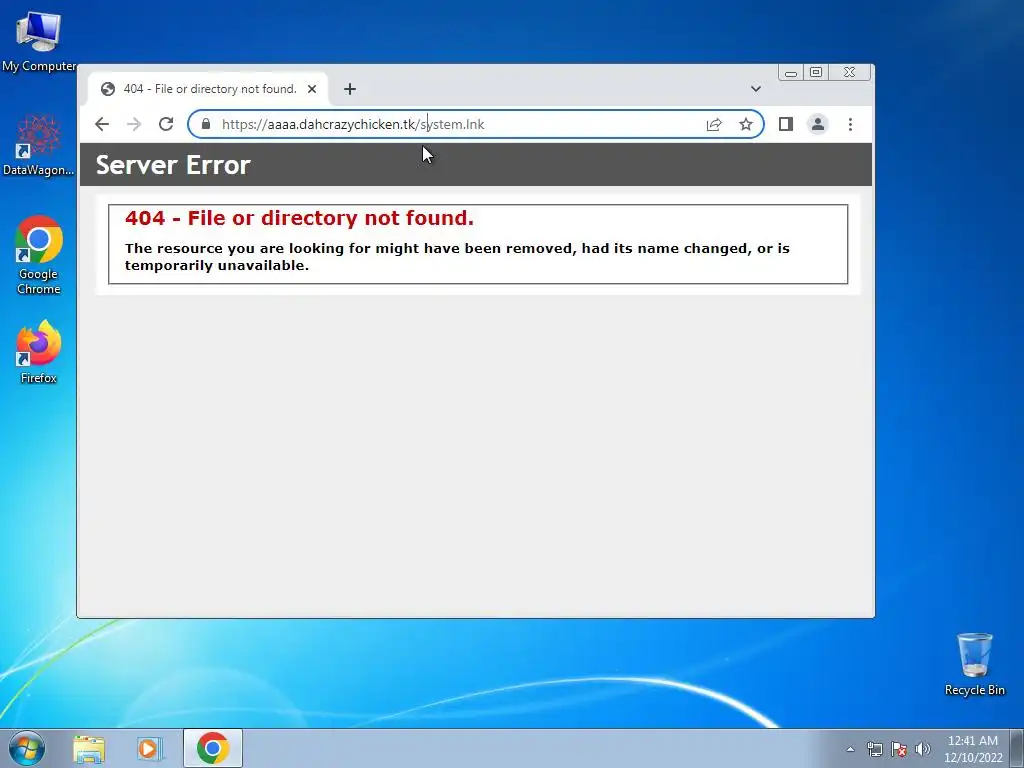
Task: Select the Chrome taskbar button
Action: click(213, 748)
